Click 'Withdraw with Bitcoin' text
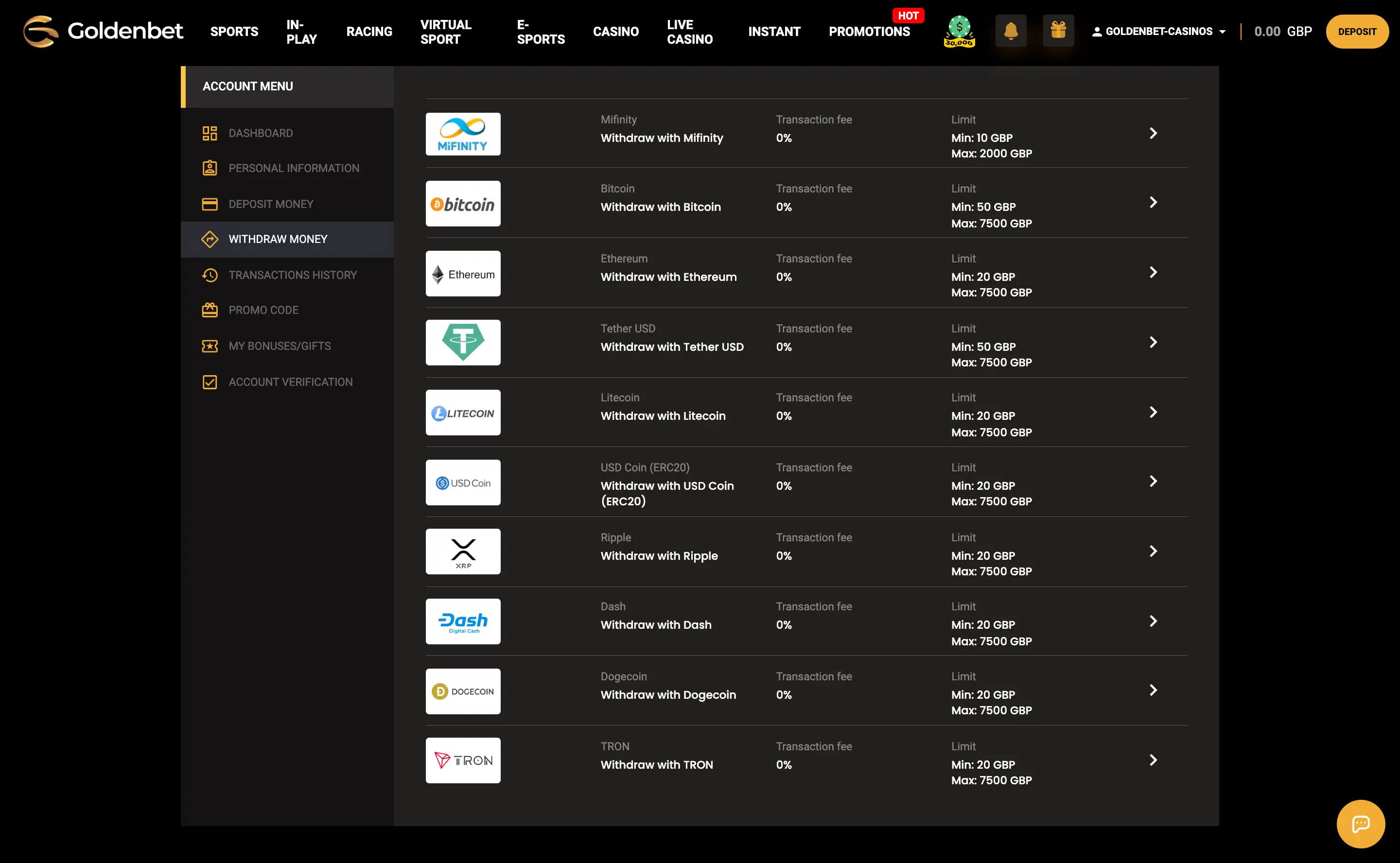The image size is (1400, 863). coord(661,207)
